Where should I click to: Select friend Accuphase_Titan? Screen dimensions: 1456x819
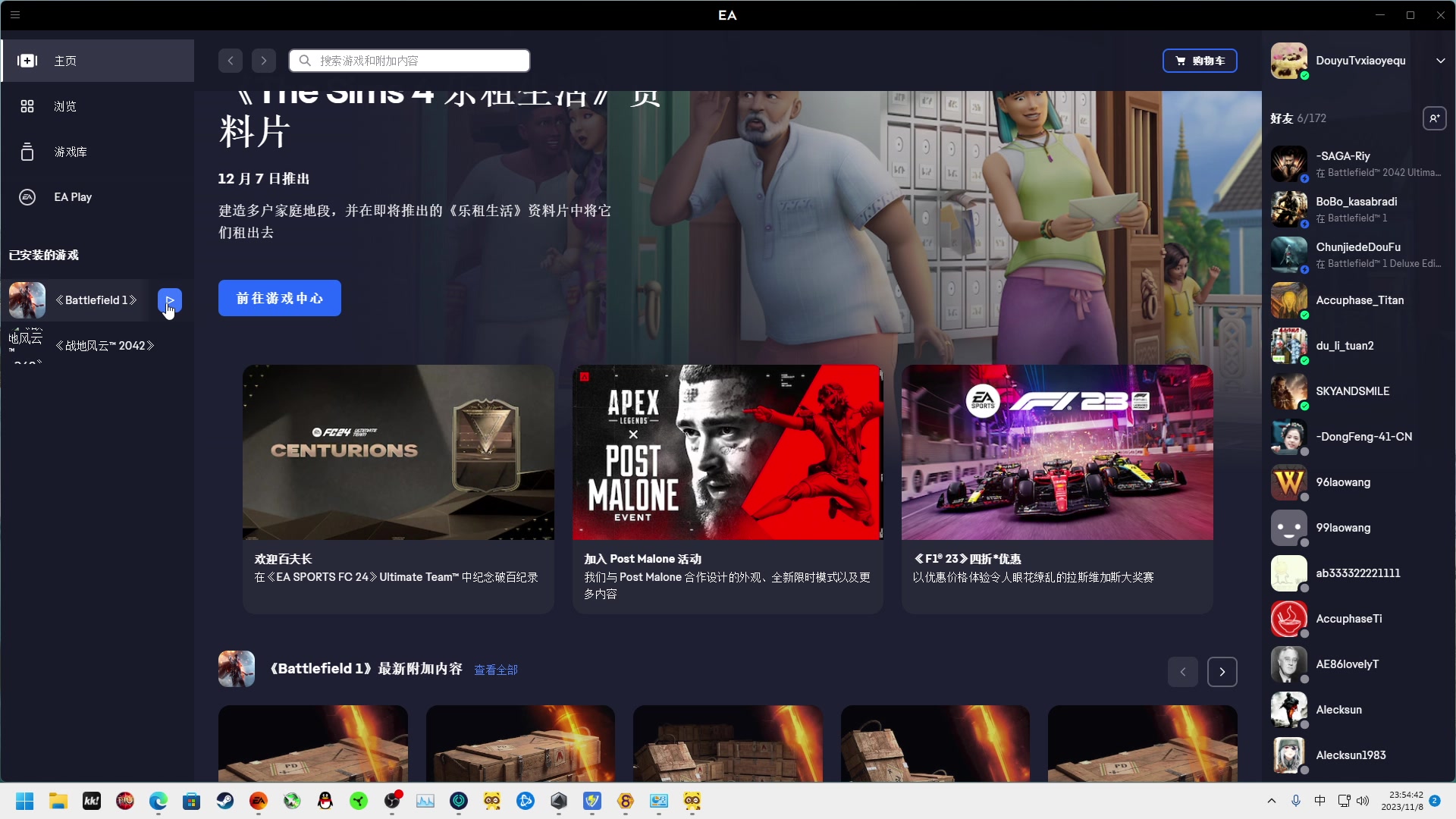pos(1358,300)
